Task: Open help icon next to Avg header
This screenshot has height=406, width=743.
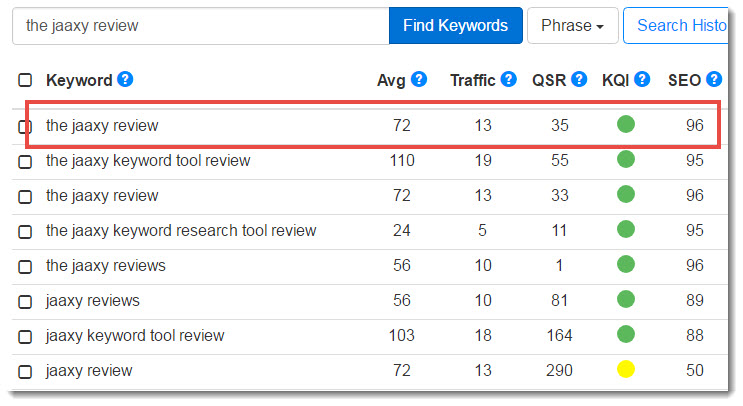Action: [419, 79]
